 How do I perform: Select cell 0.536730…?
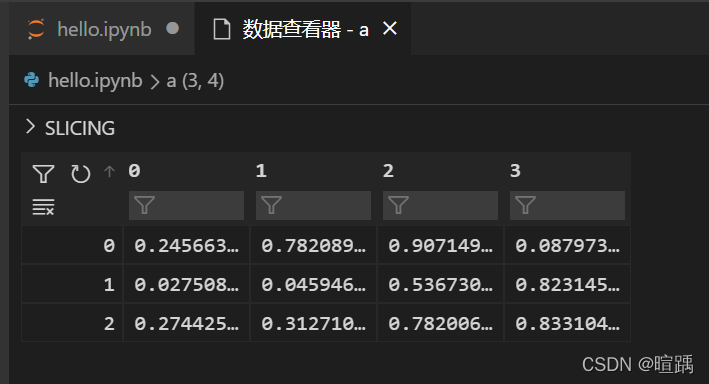pyautogui.click(x=440, y=284)
